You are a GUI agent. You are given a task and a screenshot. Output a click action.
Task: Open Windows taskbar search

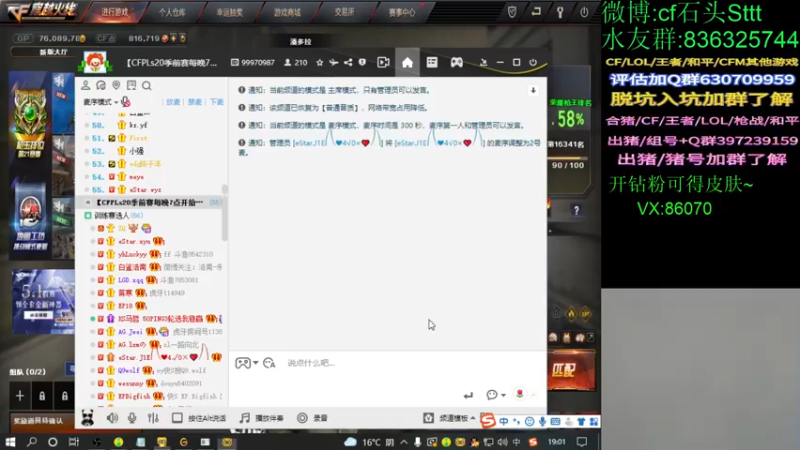click(32, 442)
